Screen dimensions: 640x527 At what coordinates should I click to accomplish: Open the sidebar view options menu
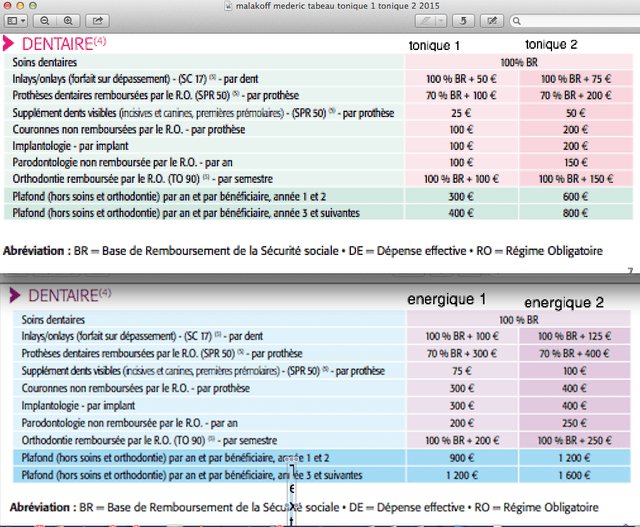click(15, 20)
